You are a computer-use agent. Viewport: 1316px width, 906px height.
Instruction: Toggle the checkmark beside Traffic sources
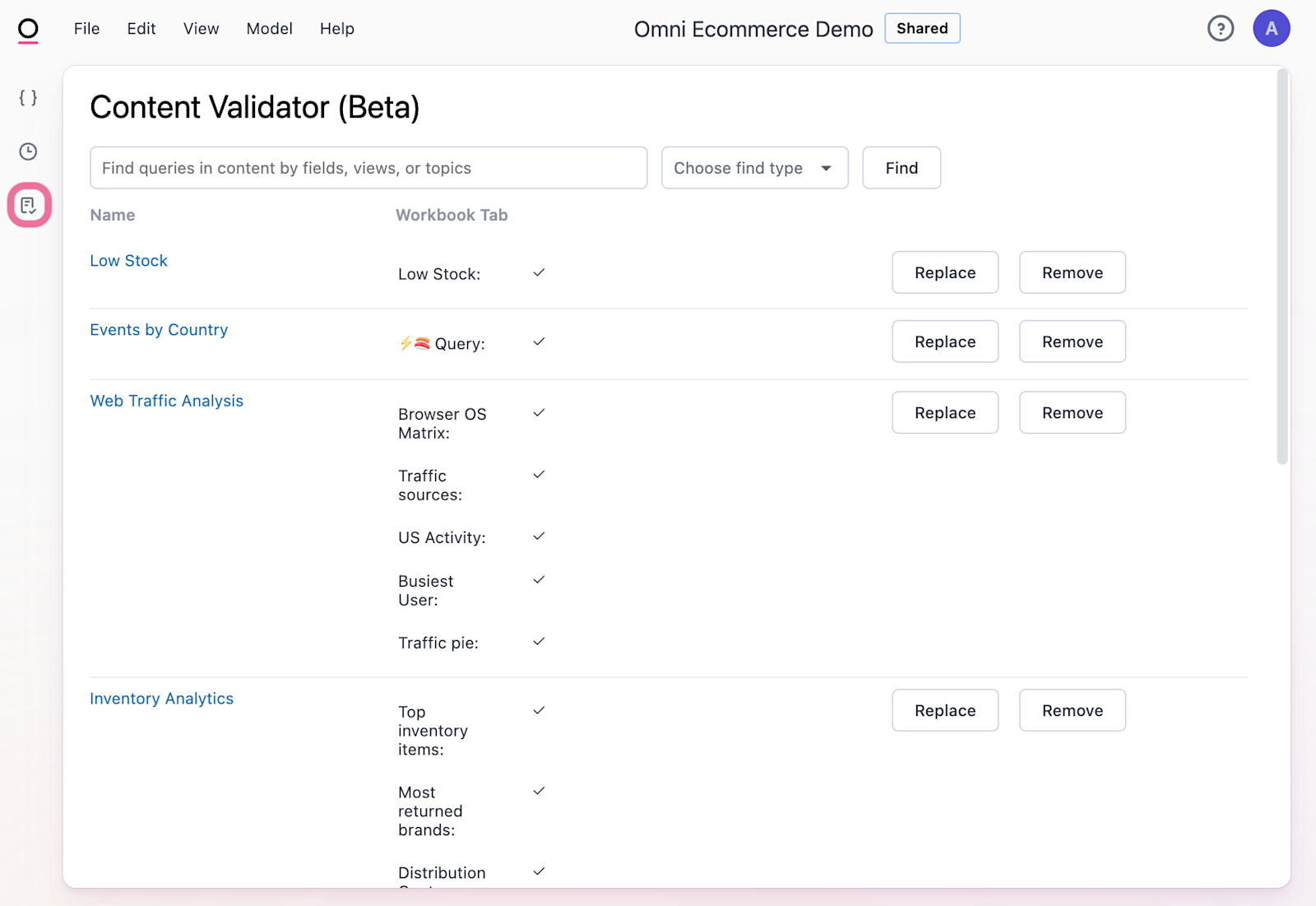coord(539,474)
